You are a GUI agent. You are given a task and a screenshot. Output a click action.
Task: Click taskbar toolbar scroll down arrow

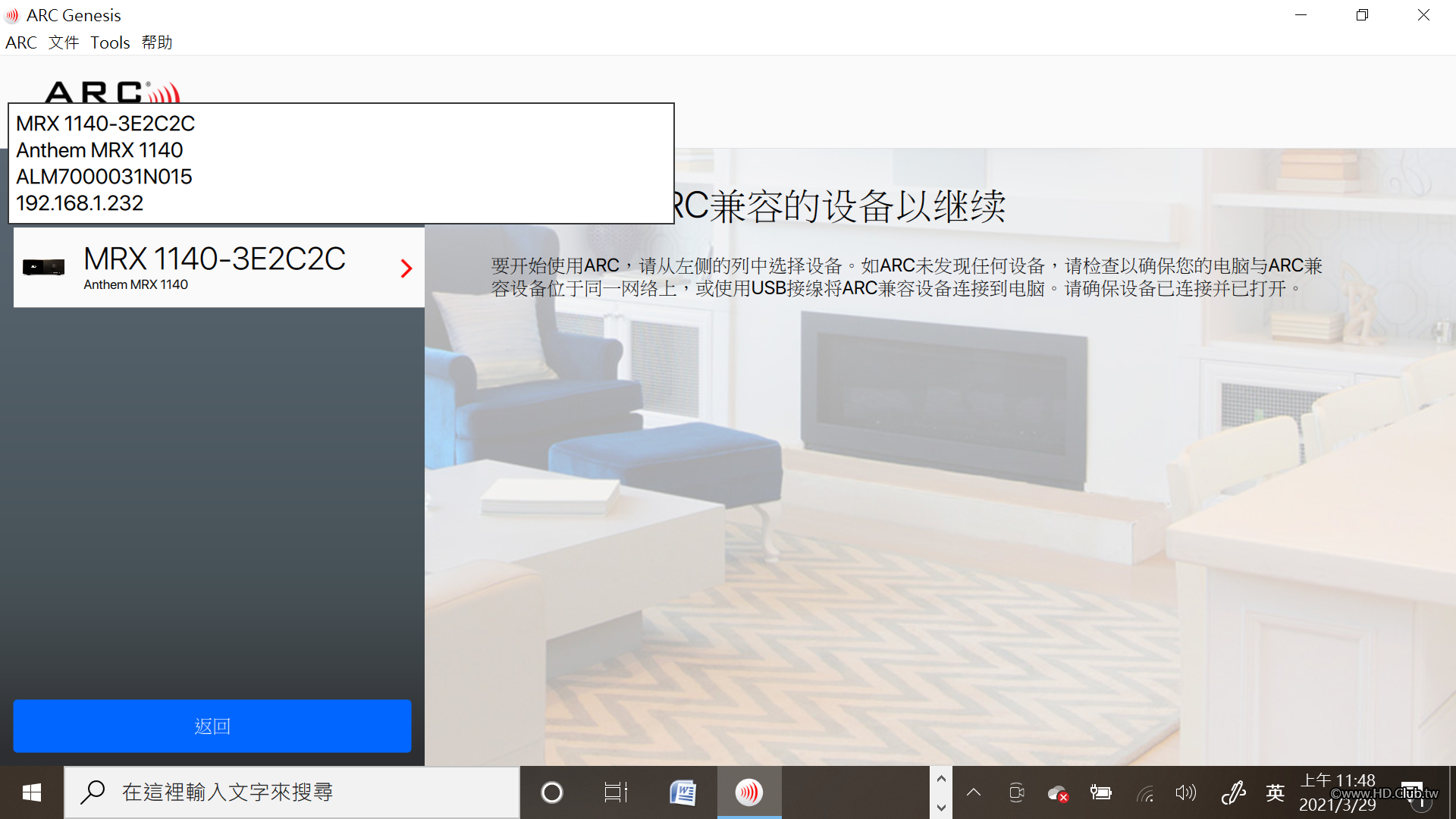pos(941,808)
